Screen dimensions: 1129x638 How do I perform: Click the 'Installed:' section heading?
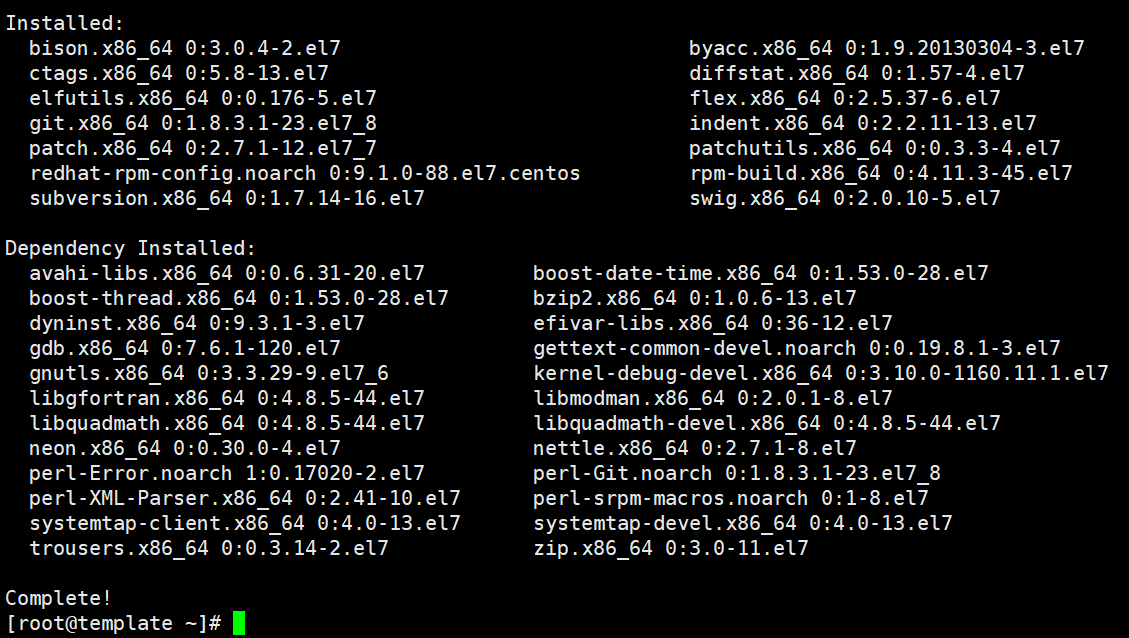[65, 23]
